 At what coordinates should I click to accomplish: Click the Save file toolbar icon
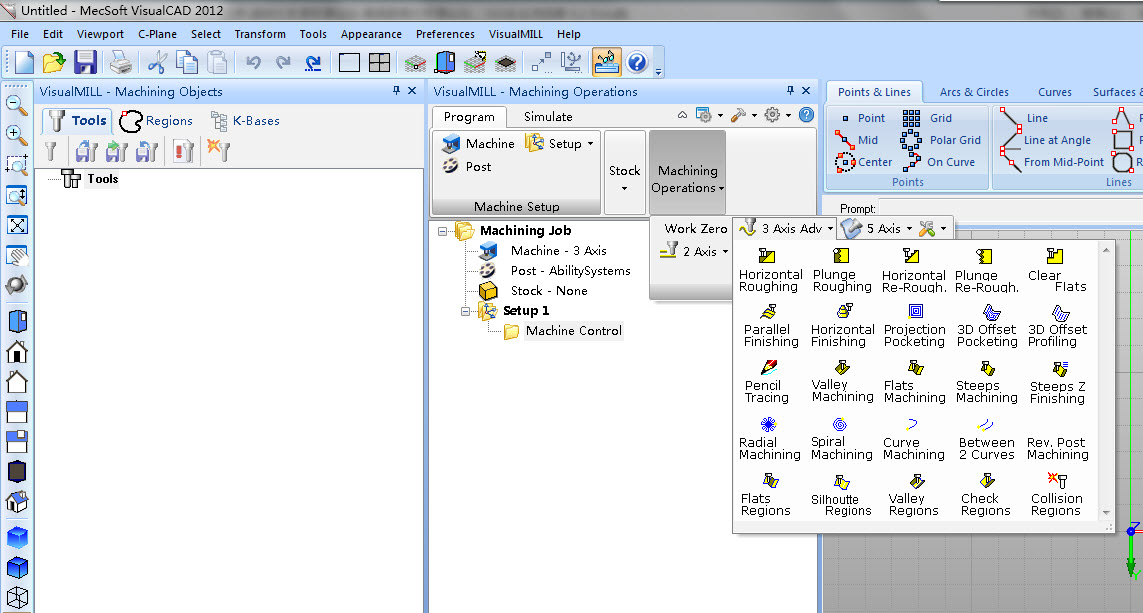(x=85, y=63)
